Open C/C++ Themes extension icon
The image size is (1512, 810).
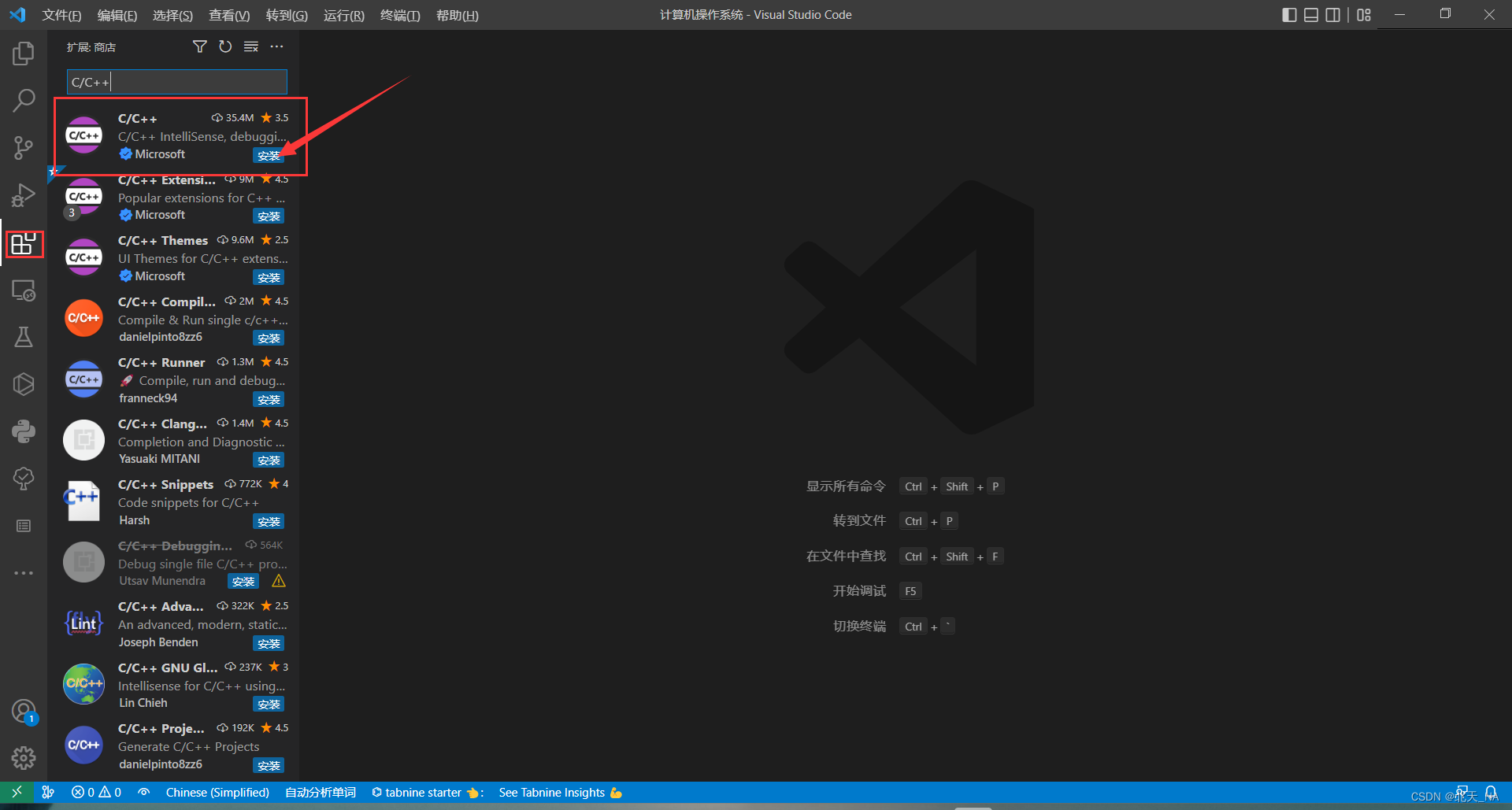83,257
